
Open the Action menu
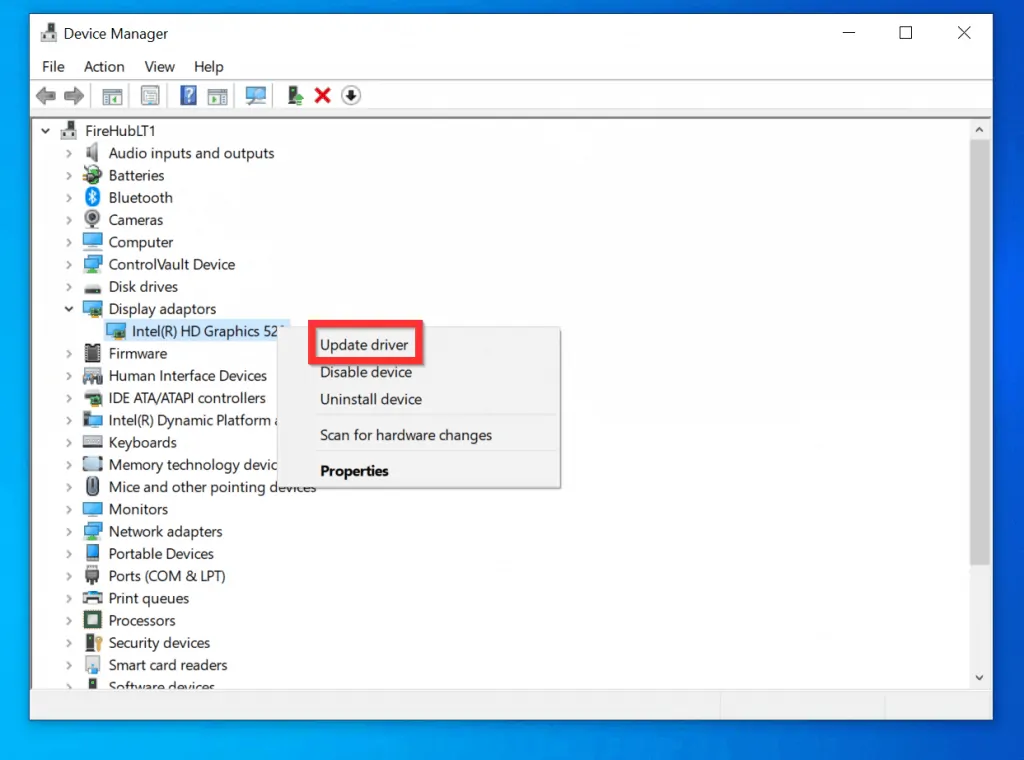(x=104, y=66)
